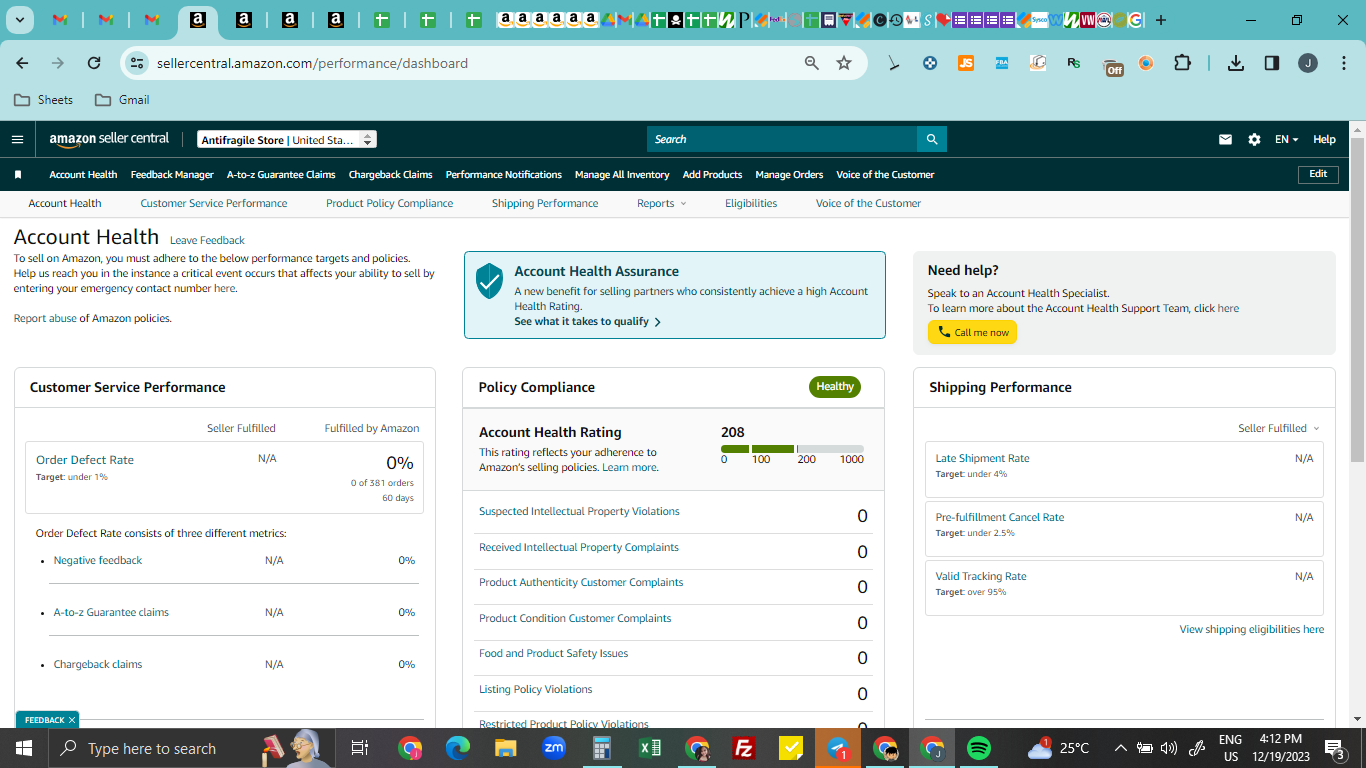Open the Help link in the header

tap(1324, 140)
